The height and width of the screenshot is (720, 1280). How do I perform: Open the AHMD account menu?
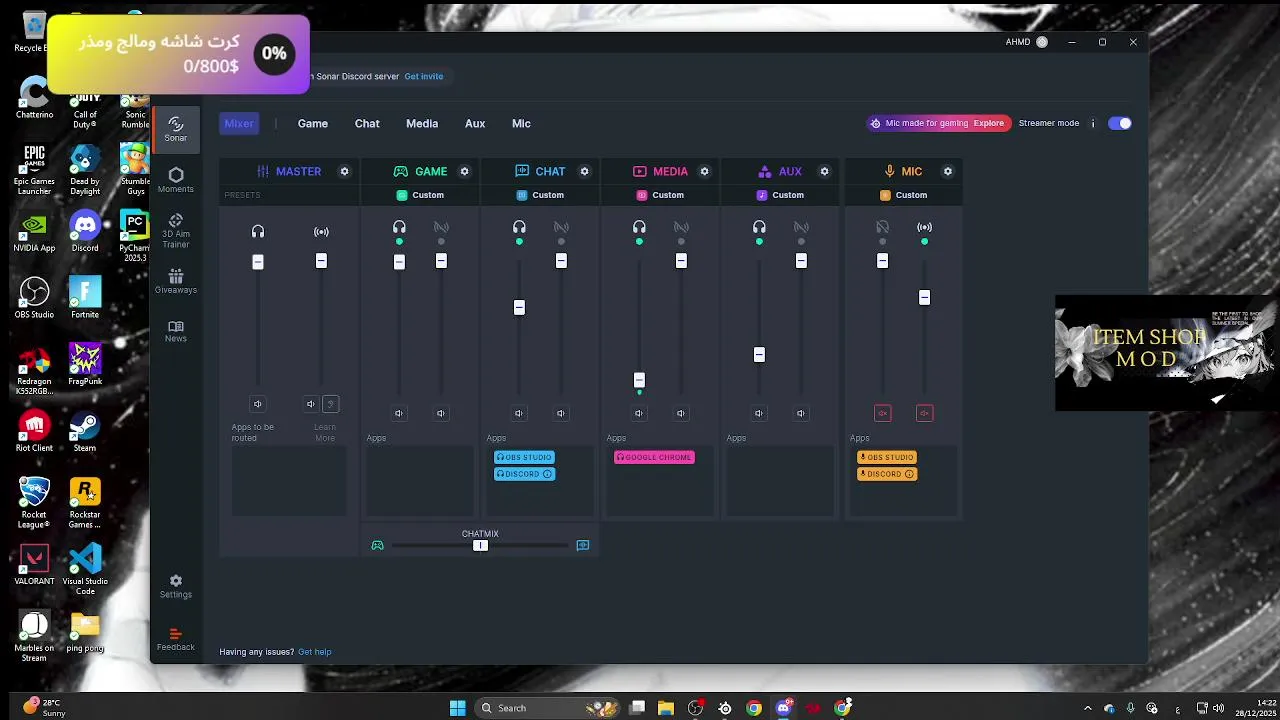click(x=1027, y=42)
